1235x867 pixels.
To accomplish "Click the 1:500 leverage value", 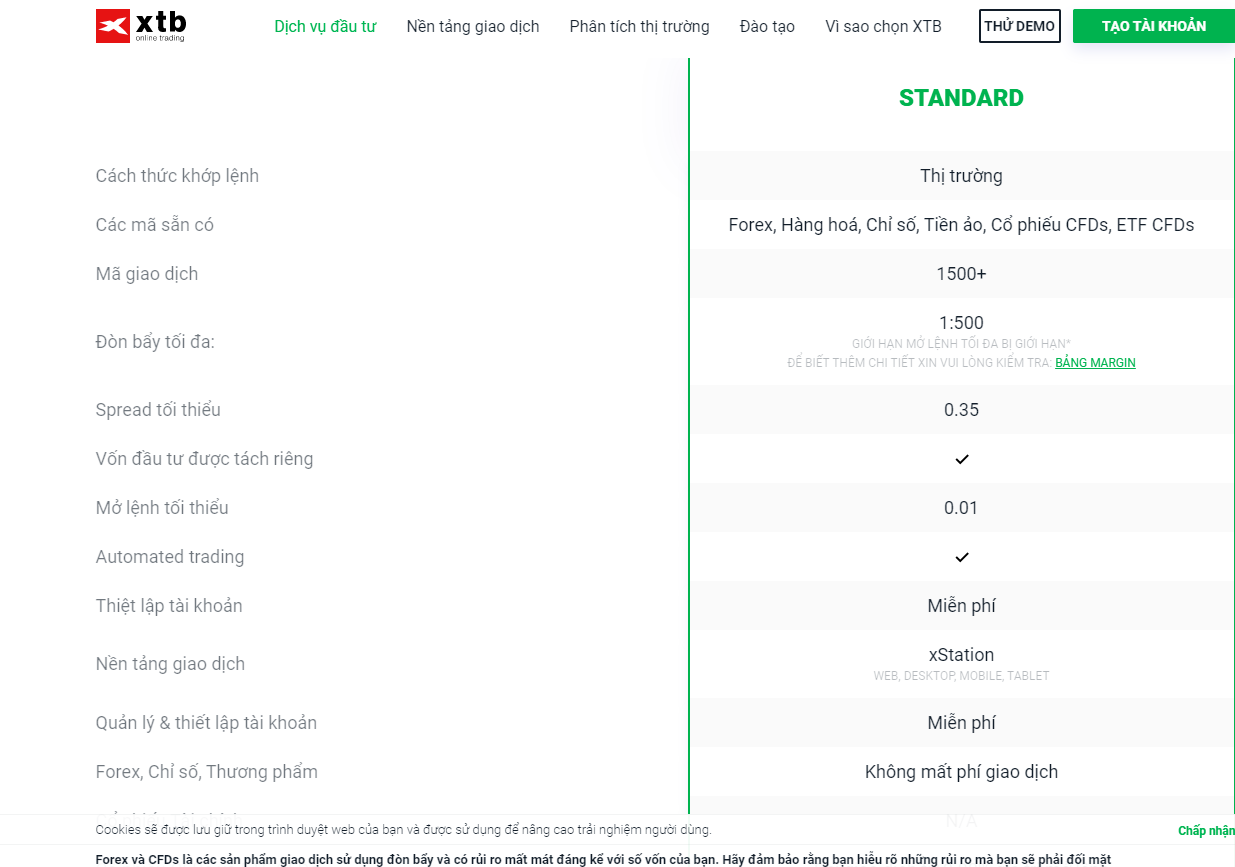I will 961,323.
